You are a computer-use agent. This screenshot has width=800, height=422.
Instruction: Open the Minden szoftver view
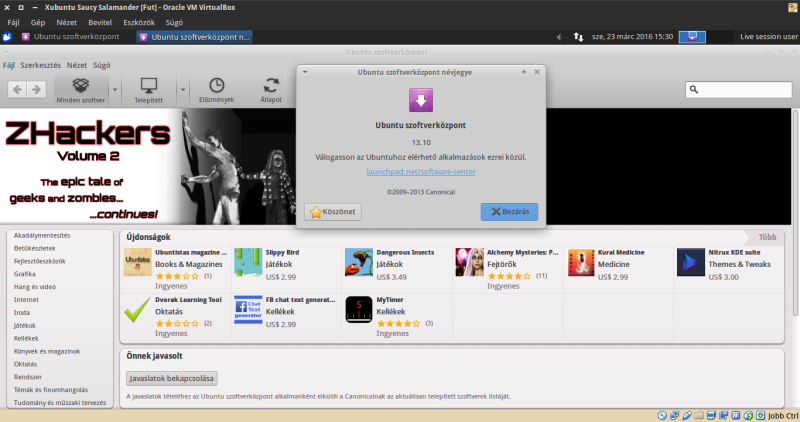point(81,90)
